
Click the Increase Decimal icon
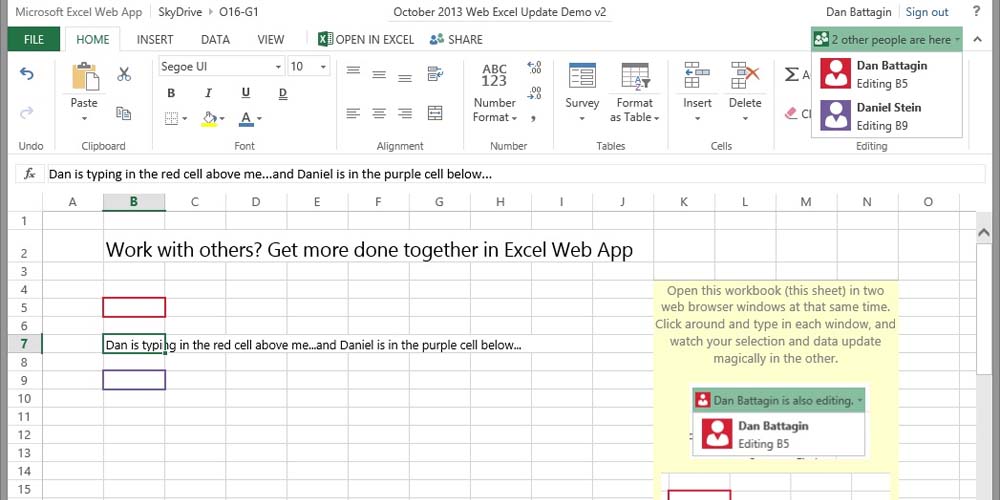click(534, 68)
